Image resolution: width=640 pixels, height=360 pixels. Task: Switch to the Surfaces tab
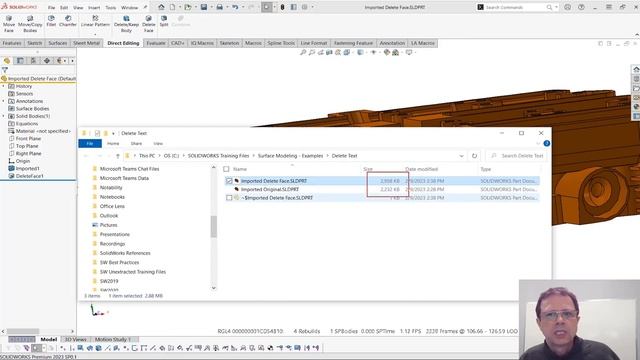58,43
